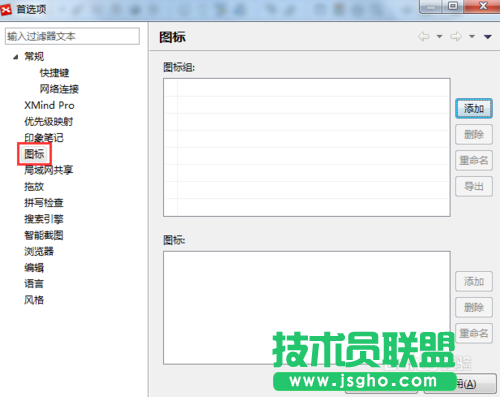Select the 图标 tree item
Viewport: 500px width, 397px height.
(34, 154)
